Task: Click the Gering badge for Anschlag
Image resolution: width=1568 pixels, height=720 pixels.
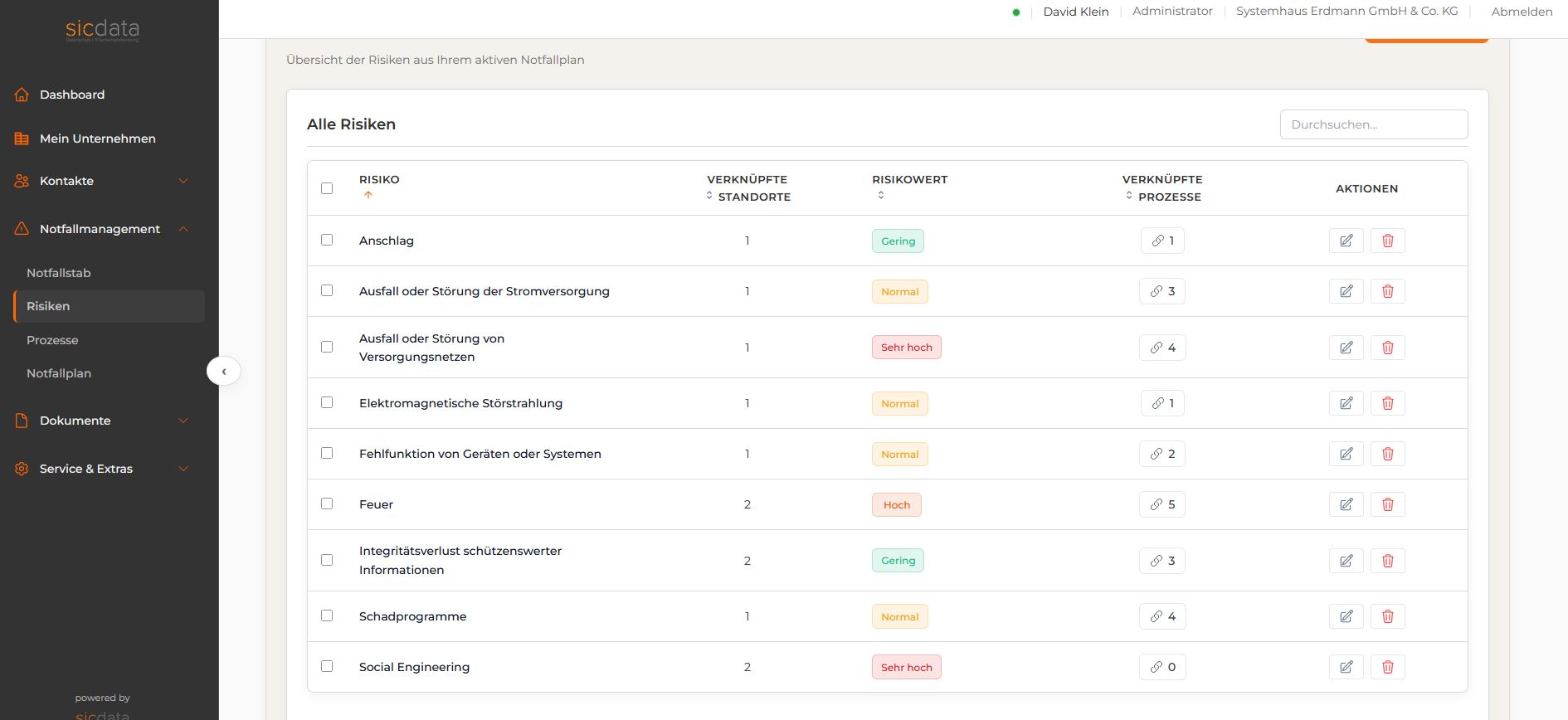Action: (898, 241)
